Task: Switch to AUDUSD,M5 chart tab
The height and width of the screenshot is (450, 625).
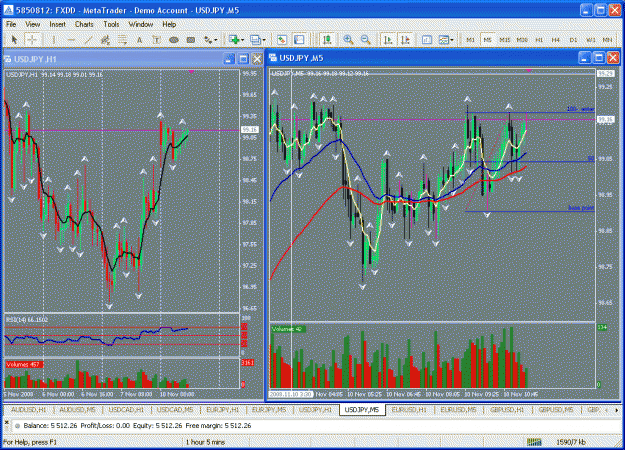Action: click(x=77, y=410)
